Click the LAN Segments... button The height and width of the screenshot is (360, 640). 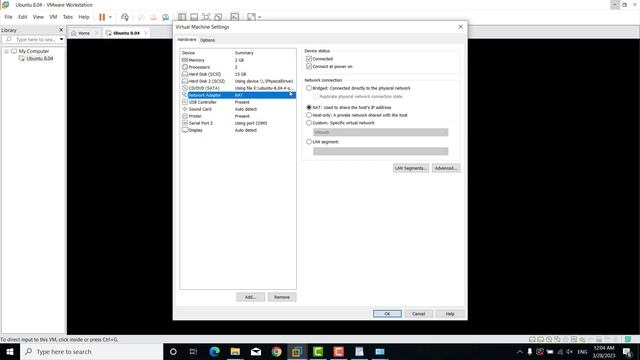(411, 168)
